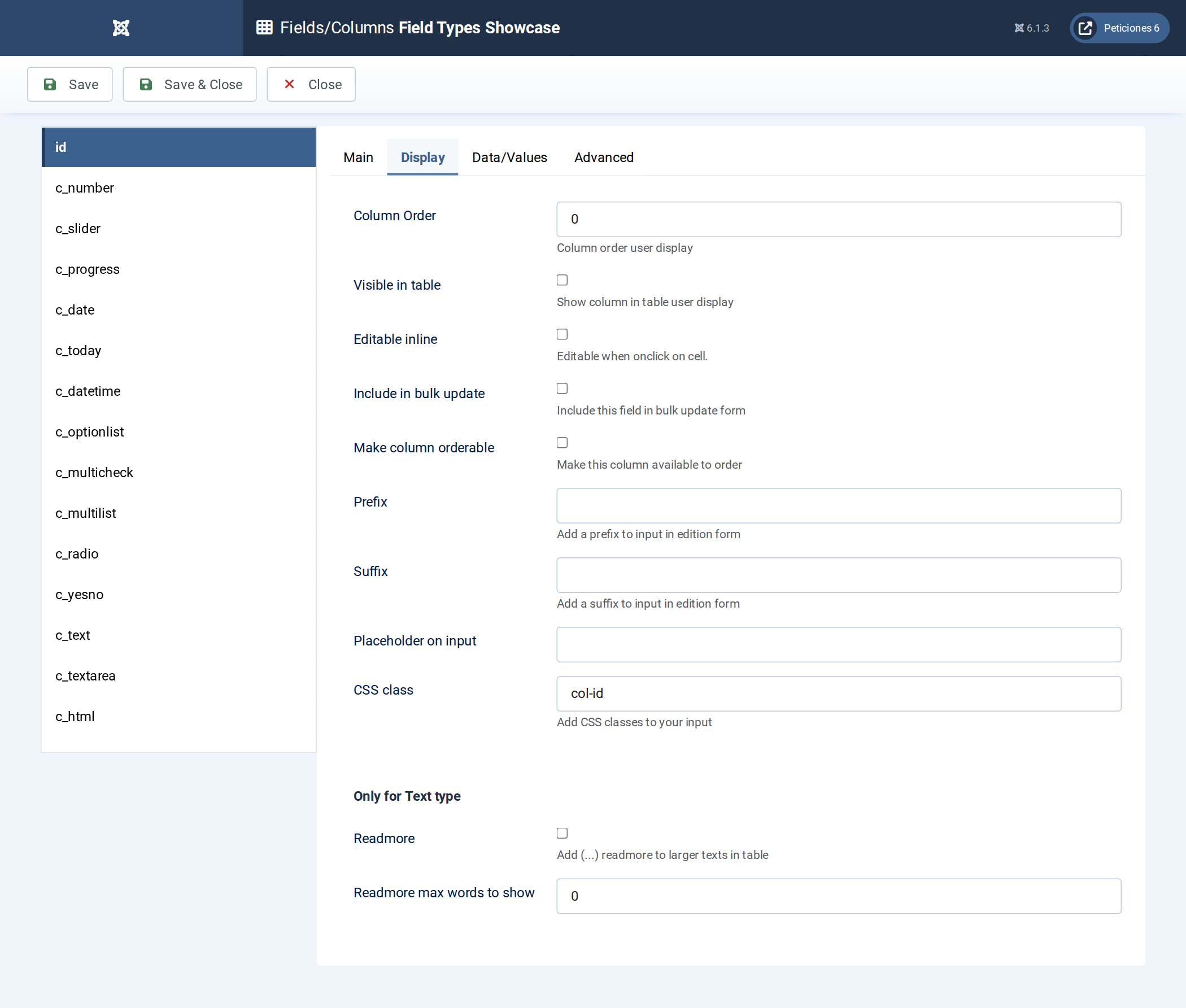Click the Prefix label
The height and width of the screenshot is (1008, 1186).
[x=370, y=501]
